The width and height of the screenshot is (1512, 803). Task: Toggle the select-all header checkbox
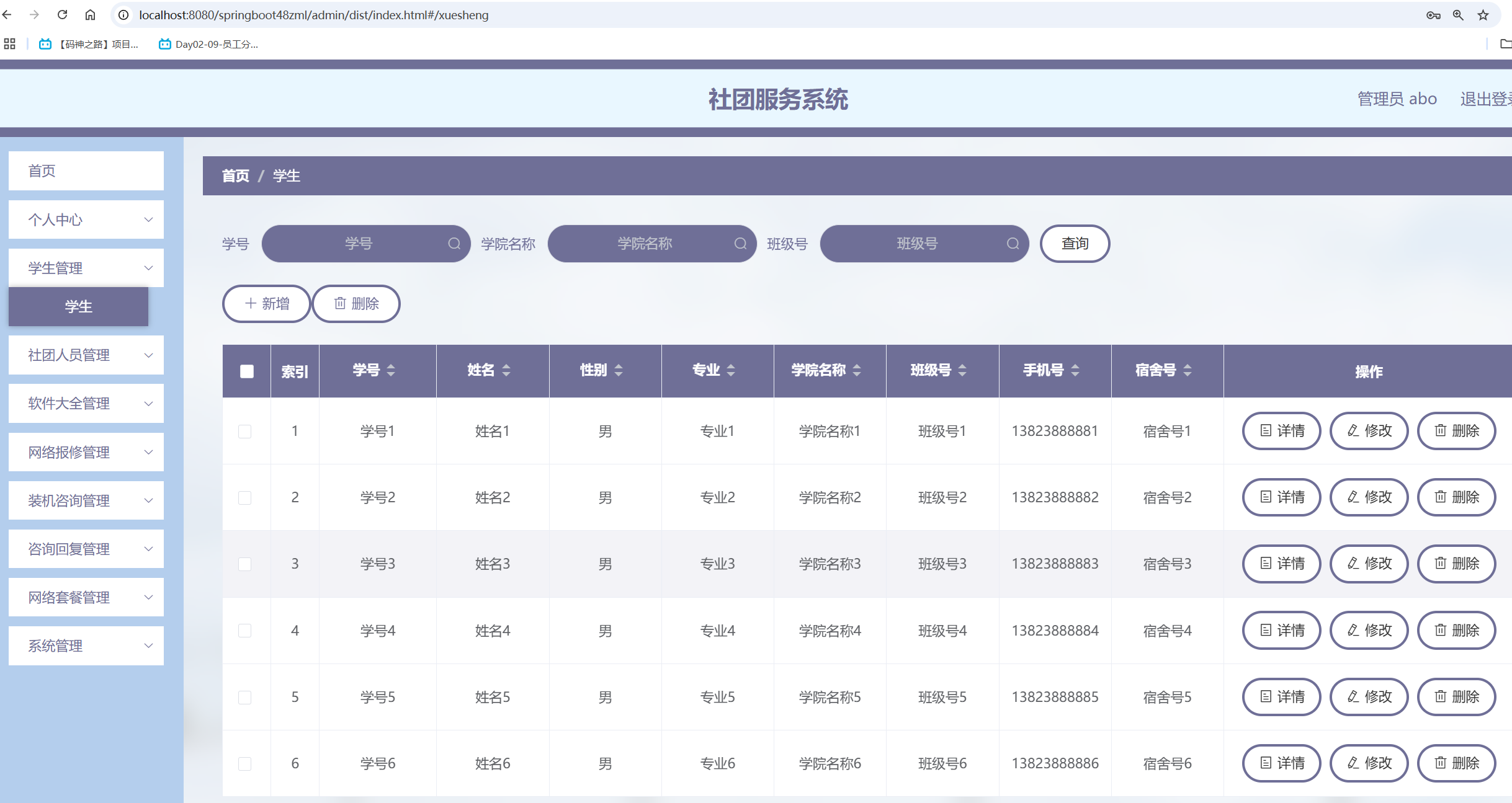click(x=247, y=371)
